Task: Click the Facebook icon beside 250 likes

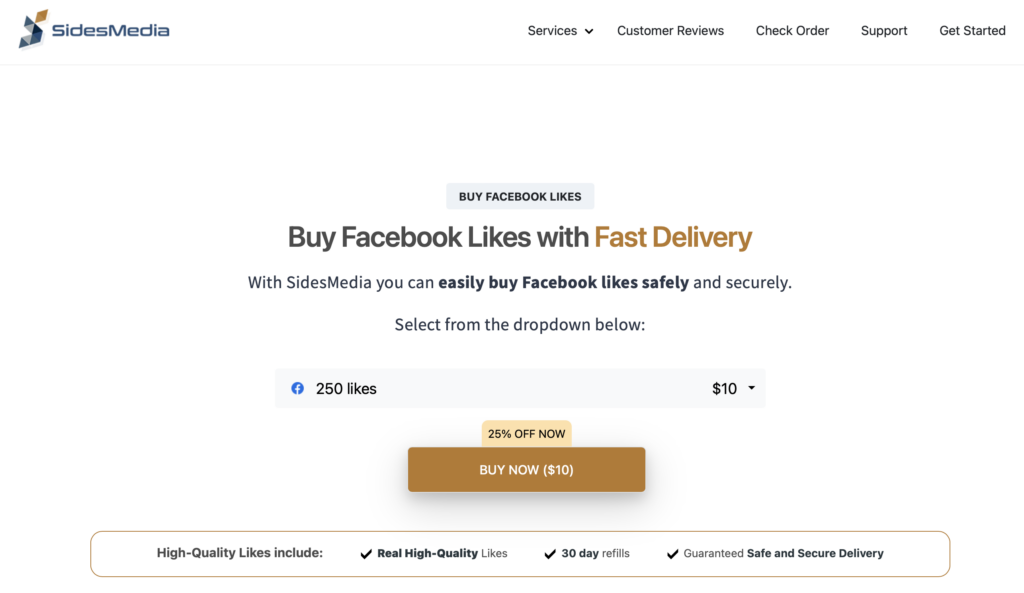Action: click(298, 388)
